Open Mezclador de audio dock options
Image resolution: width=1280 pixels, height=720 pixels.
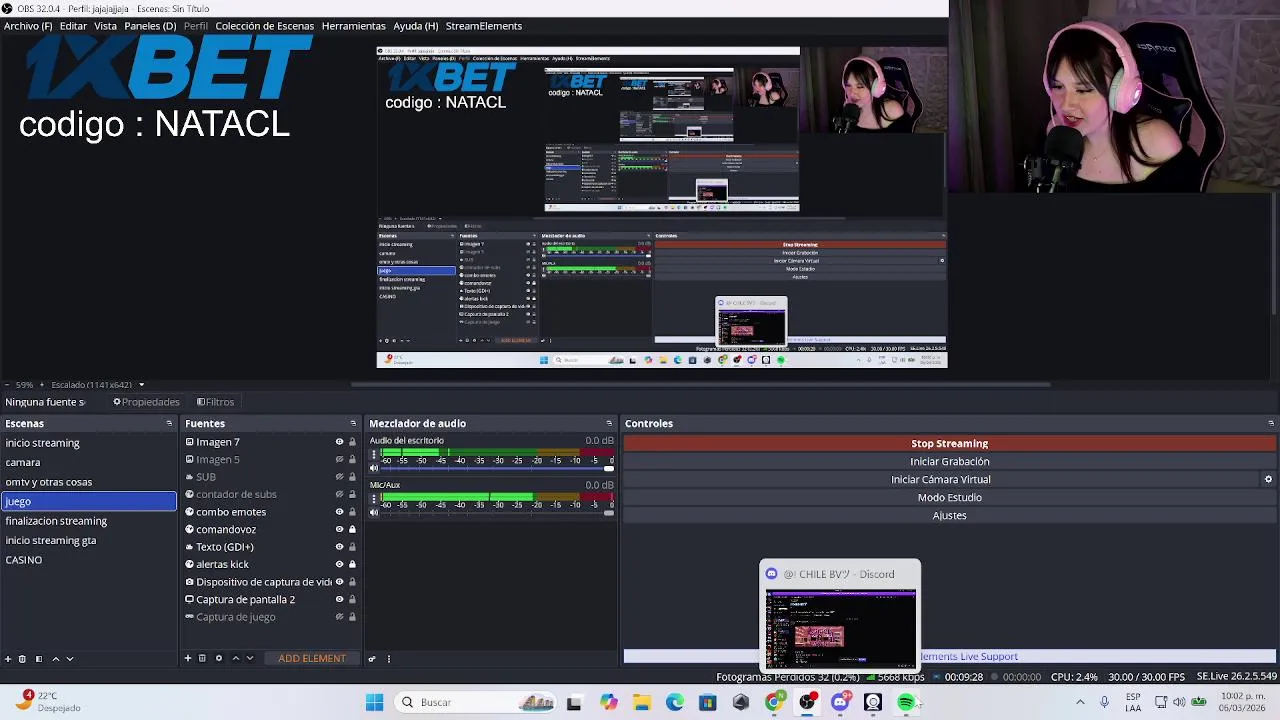(x=609, y=424)
